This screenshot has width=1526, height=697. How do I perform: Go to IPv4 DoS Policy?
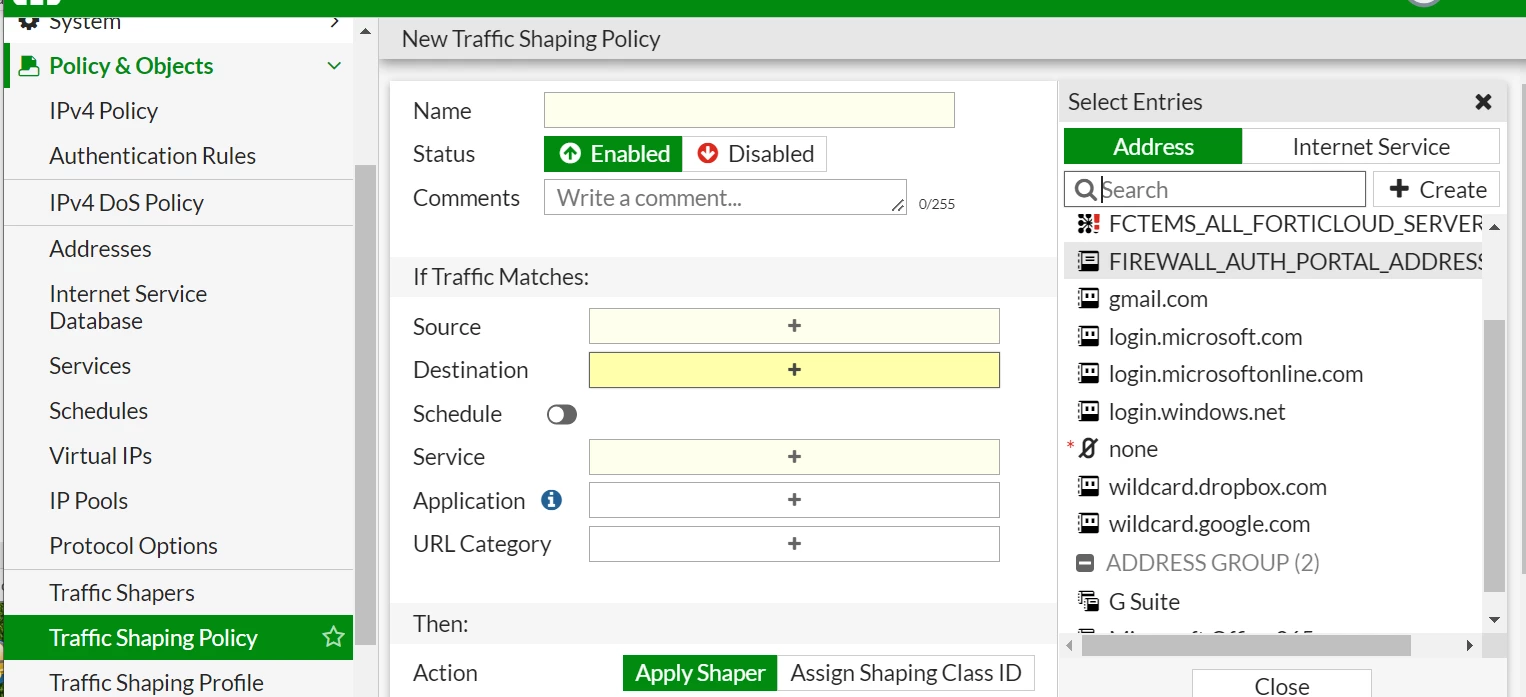click(126, 203)
